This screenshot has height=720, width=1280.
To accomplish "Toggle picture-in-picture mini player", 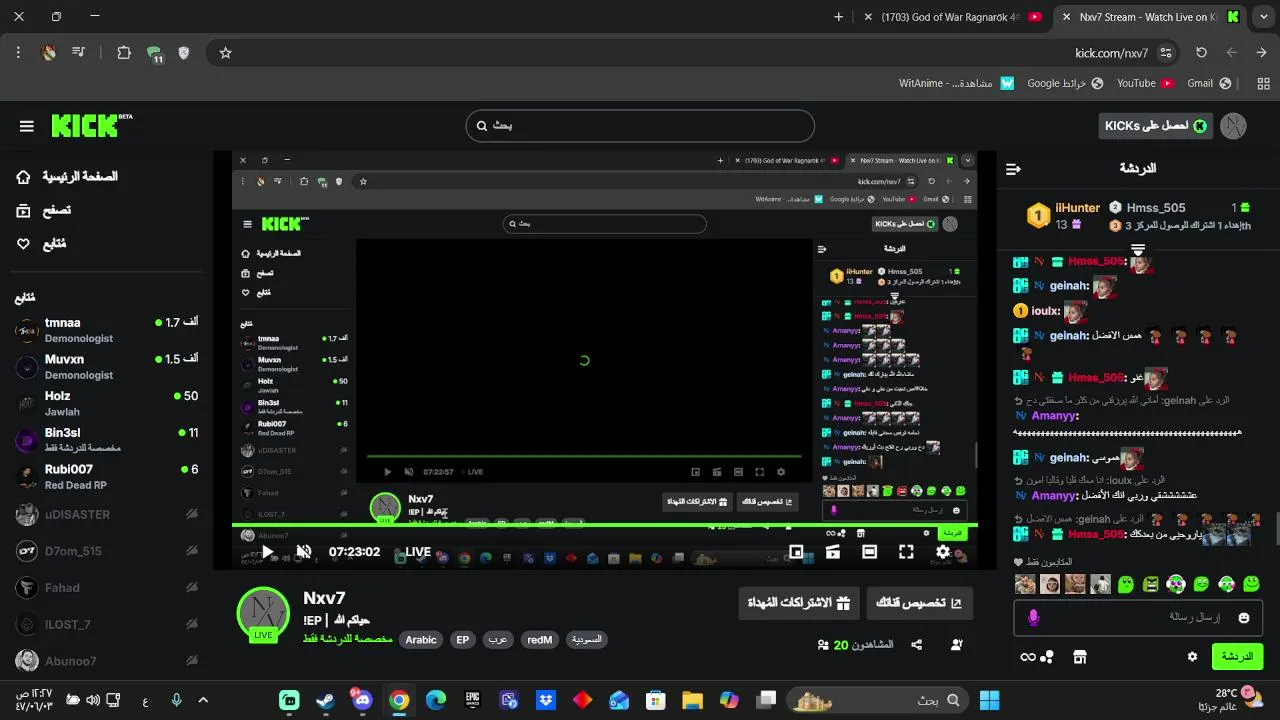I will click(796, 552).
